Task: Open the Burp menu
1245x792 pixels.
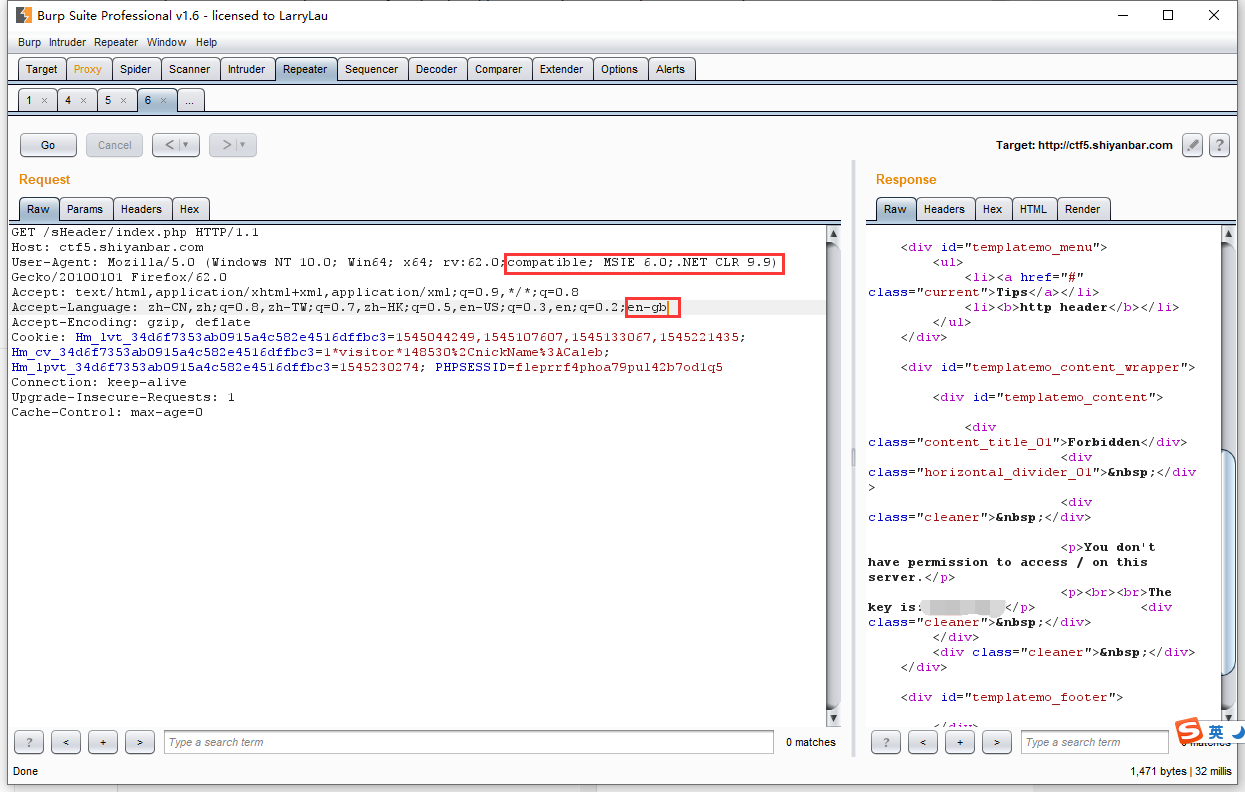Action: (x=30, y=42)
